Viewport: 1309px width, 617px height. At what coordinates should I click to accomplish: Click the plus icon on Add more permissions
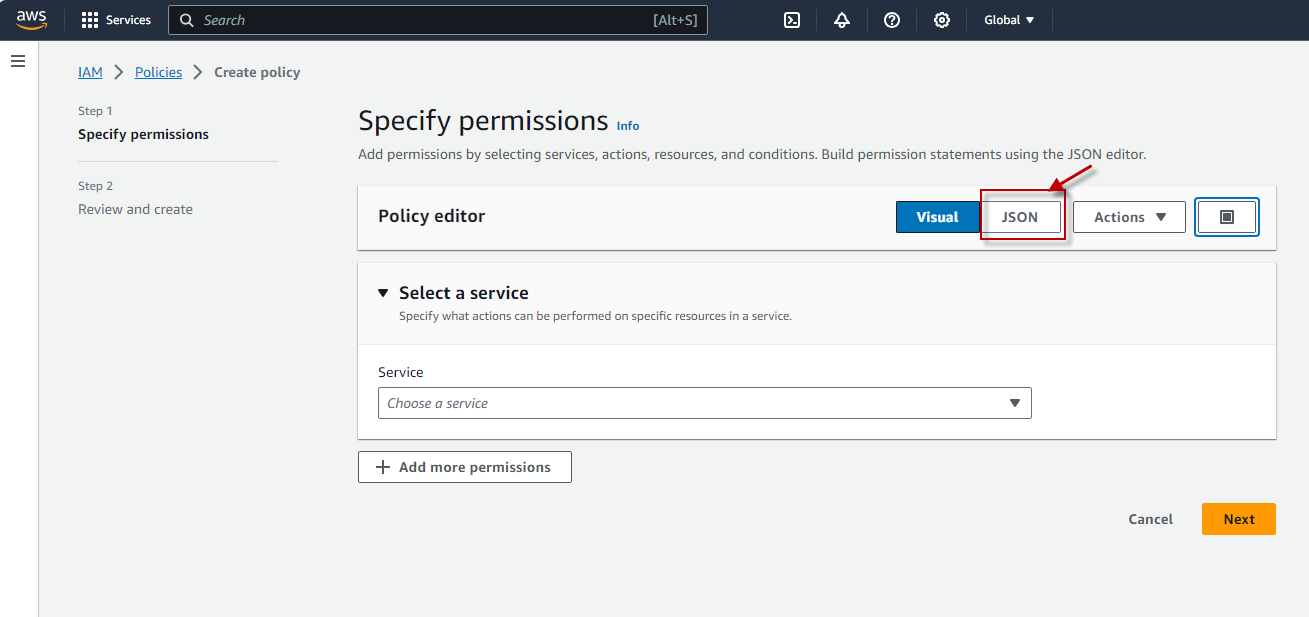(x=383, y=467)
